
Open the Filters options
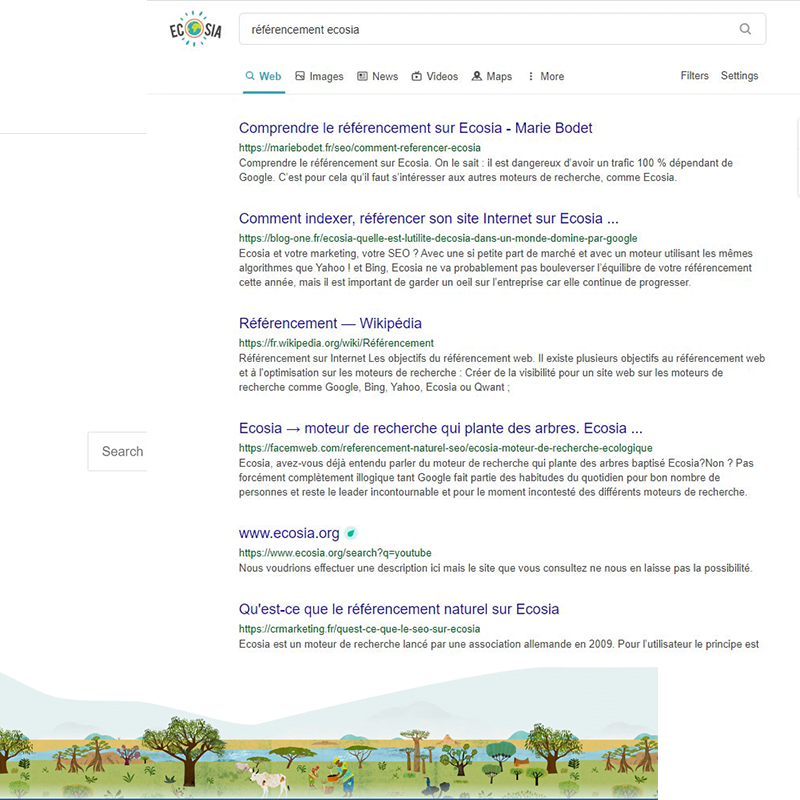point(694,76)
